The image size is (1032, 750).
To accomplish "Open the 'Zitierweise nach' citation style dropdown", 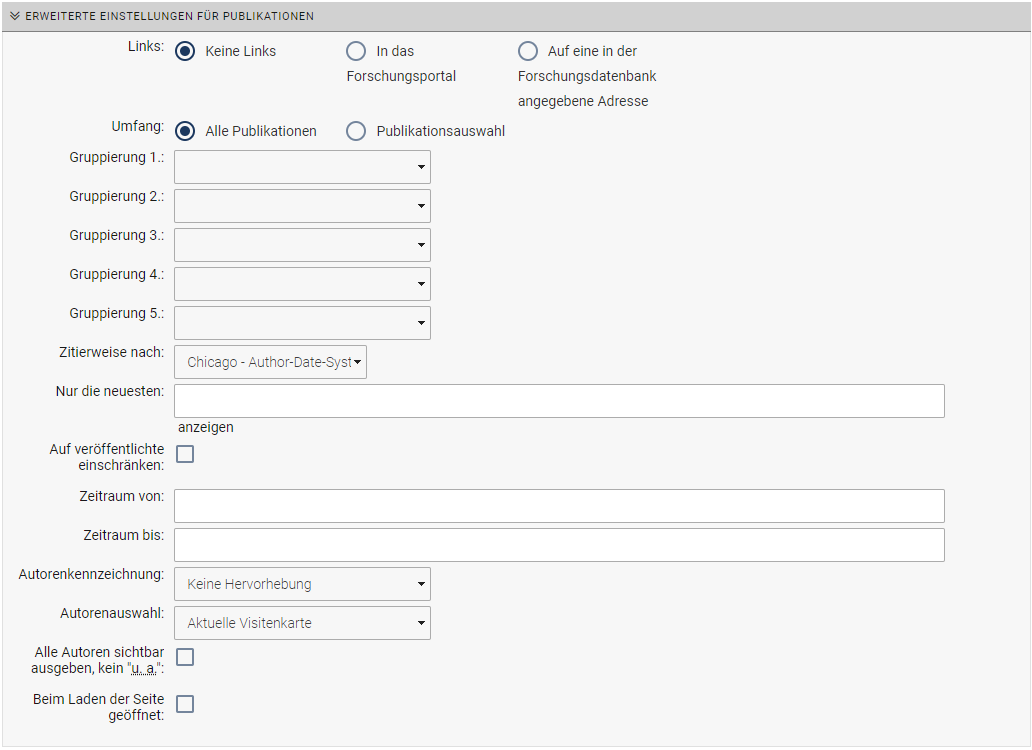I will pos(271,362).
